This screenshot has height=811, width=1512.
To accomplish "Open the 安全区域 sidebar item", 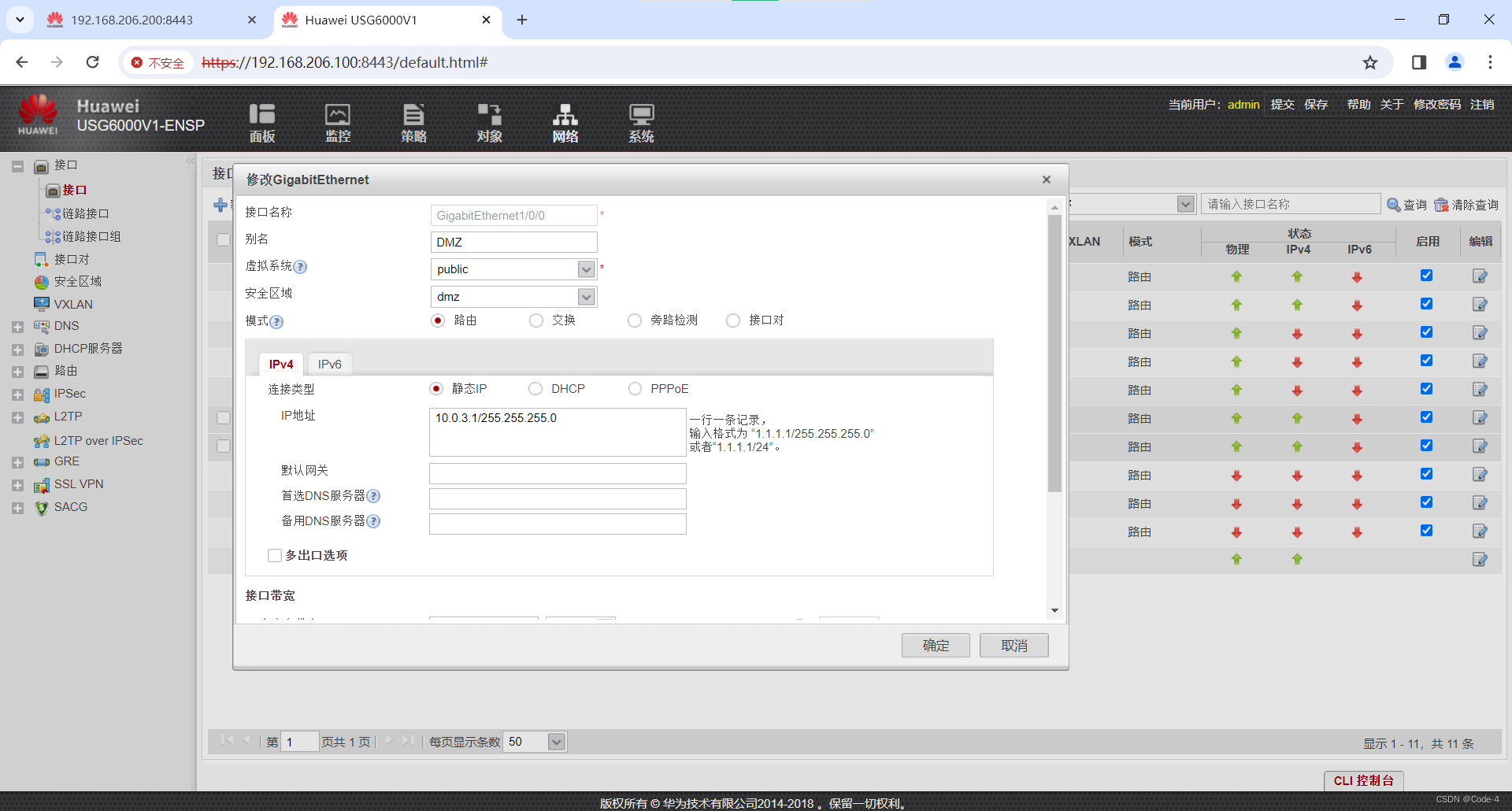I will pos(77,282).
